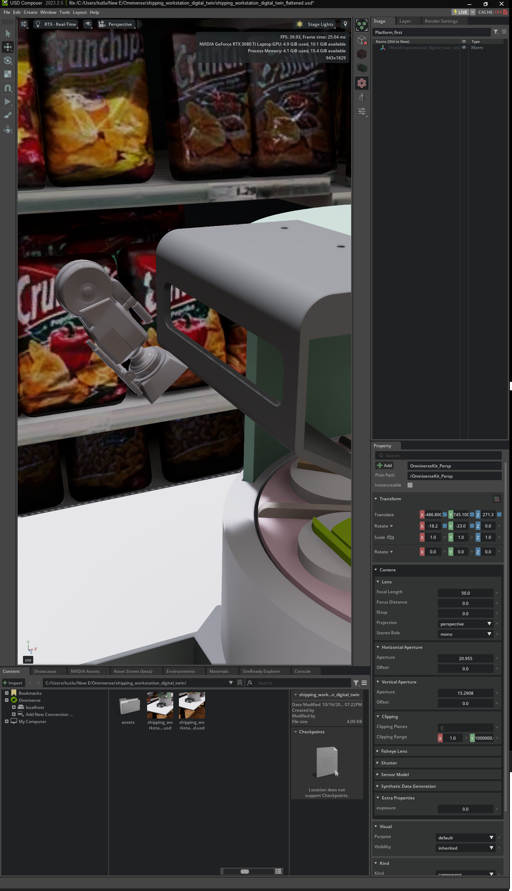The height and width of the screenshot is (891, 512).
Task: Open the Purpose dropdown in Visual section
Action: coord(465,838)
